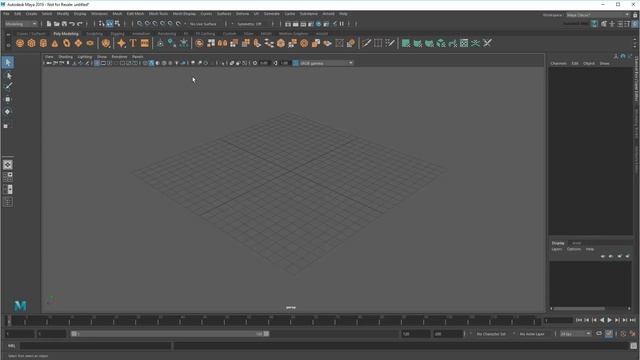
Task: Select the Multi-Cut tool shelf icon
Action: pyautogui.click(x=367, y=43)
